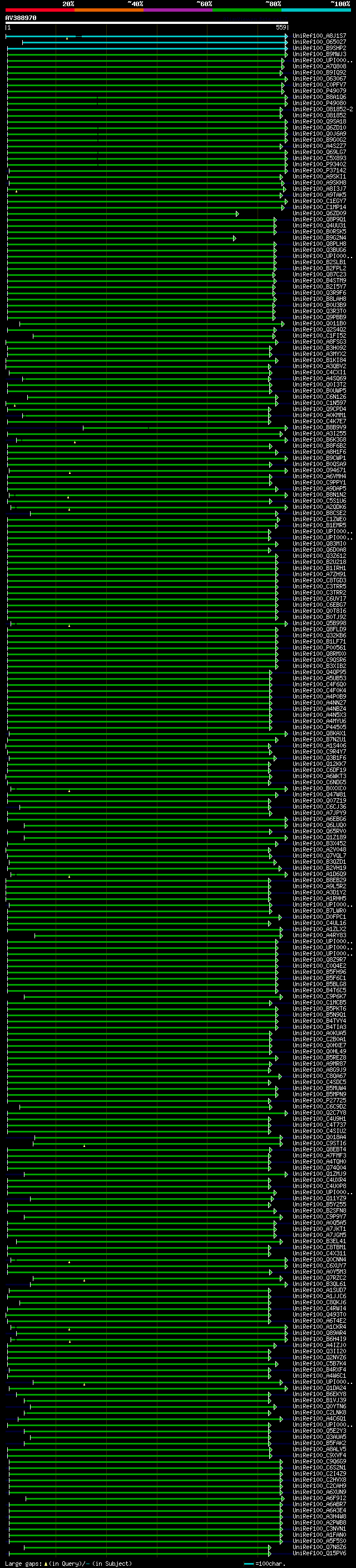Open hit UniRef100_P49080
356x1568 pixels.
(319, 103)
